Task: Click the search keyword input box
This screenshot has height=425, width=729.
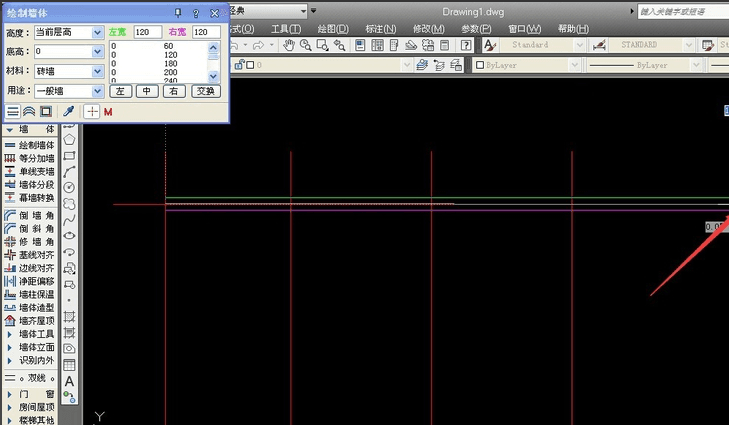Action: (683, 12)
